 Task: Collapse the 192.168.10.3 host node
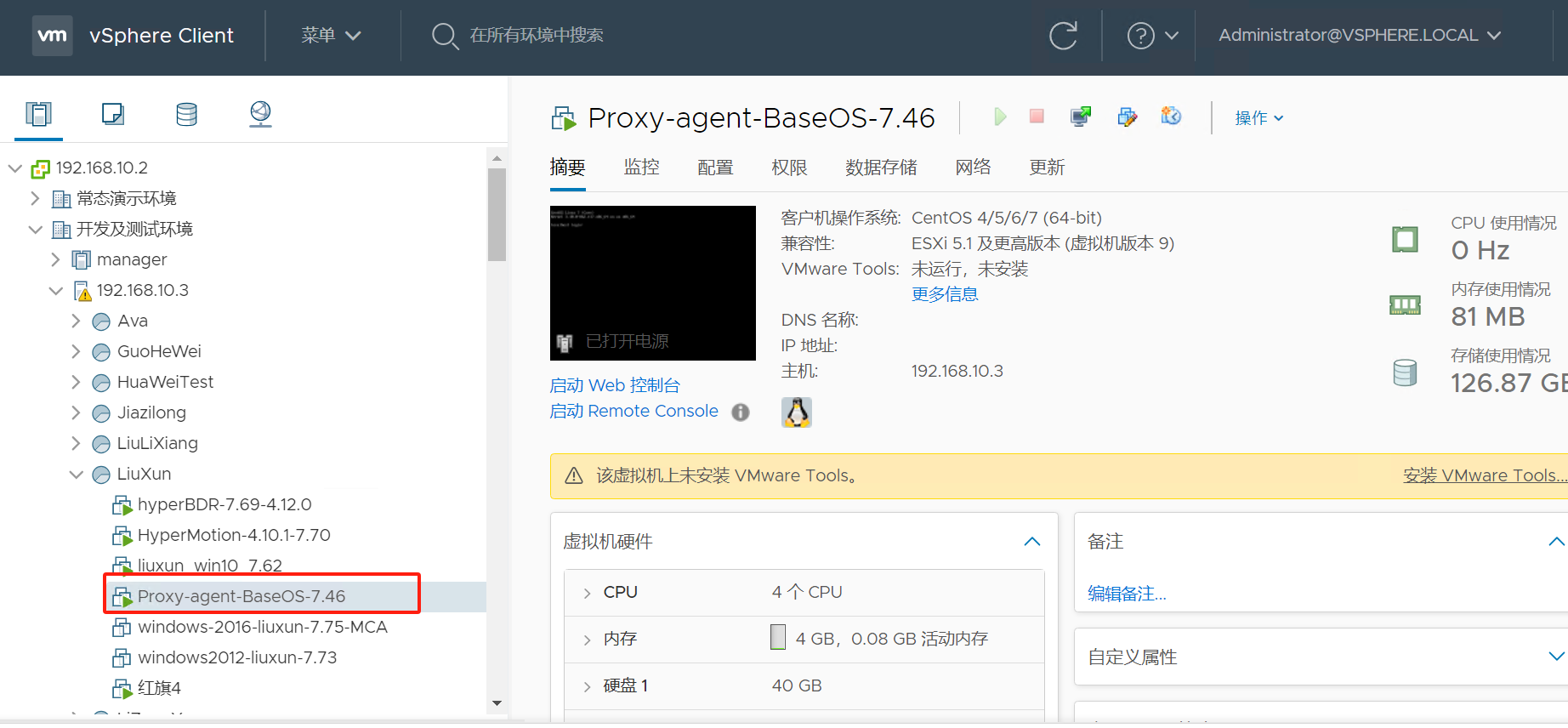point(55,291)
